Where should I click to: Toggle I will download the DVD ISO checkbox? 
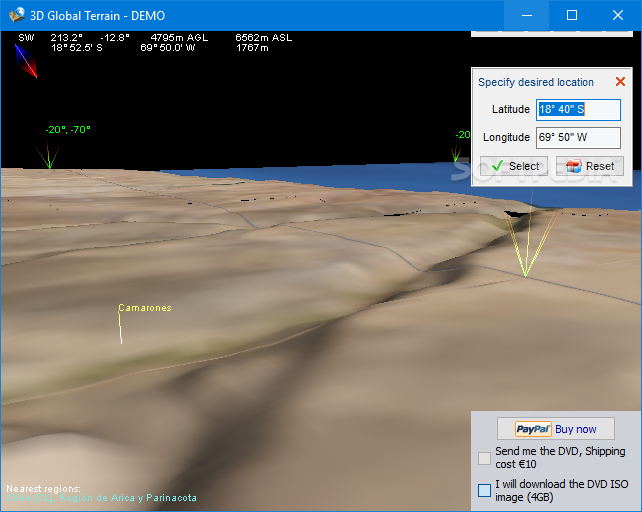tap(484, 490)
